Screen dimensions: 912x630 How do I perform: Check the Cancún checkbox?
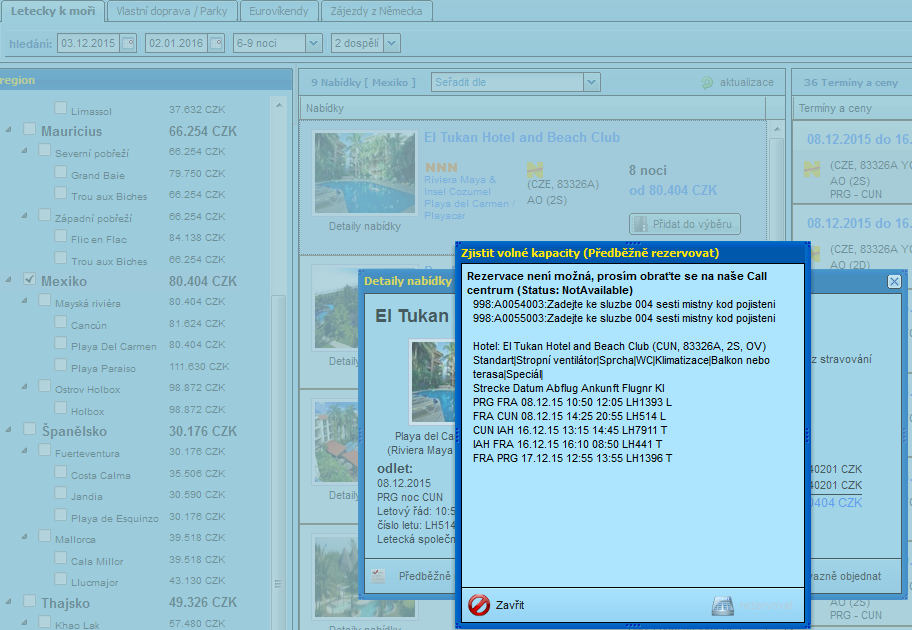60,322
